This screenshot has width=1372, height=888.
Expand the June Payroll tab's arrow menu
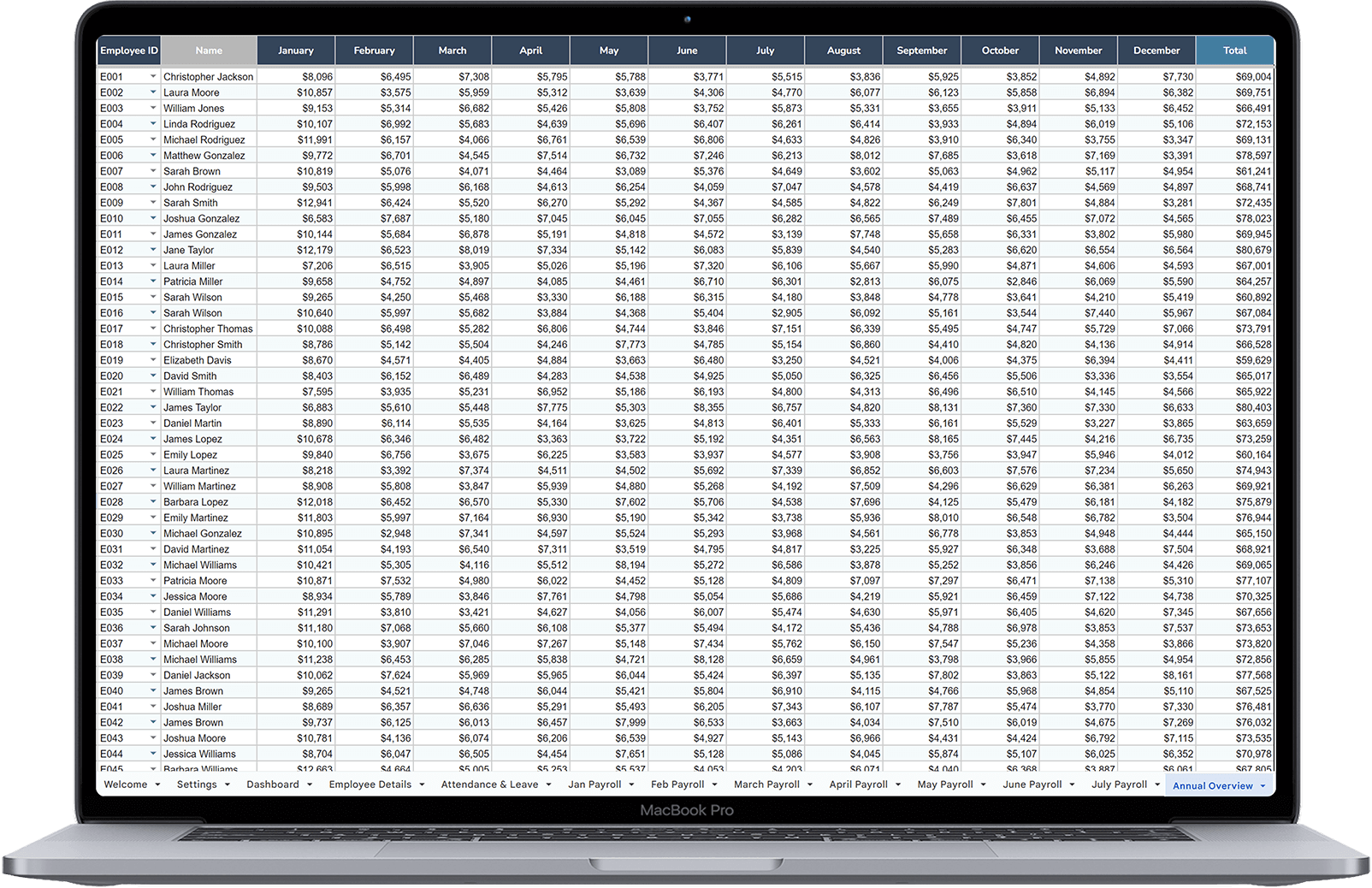coord(1070,784)
